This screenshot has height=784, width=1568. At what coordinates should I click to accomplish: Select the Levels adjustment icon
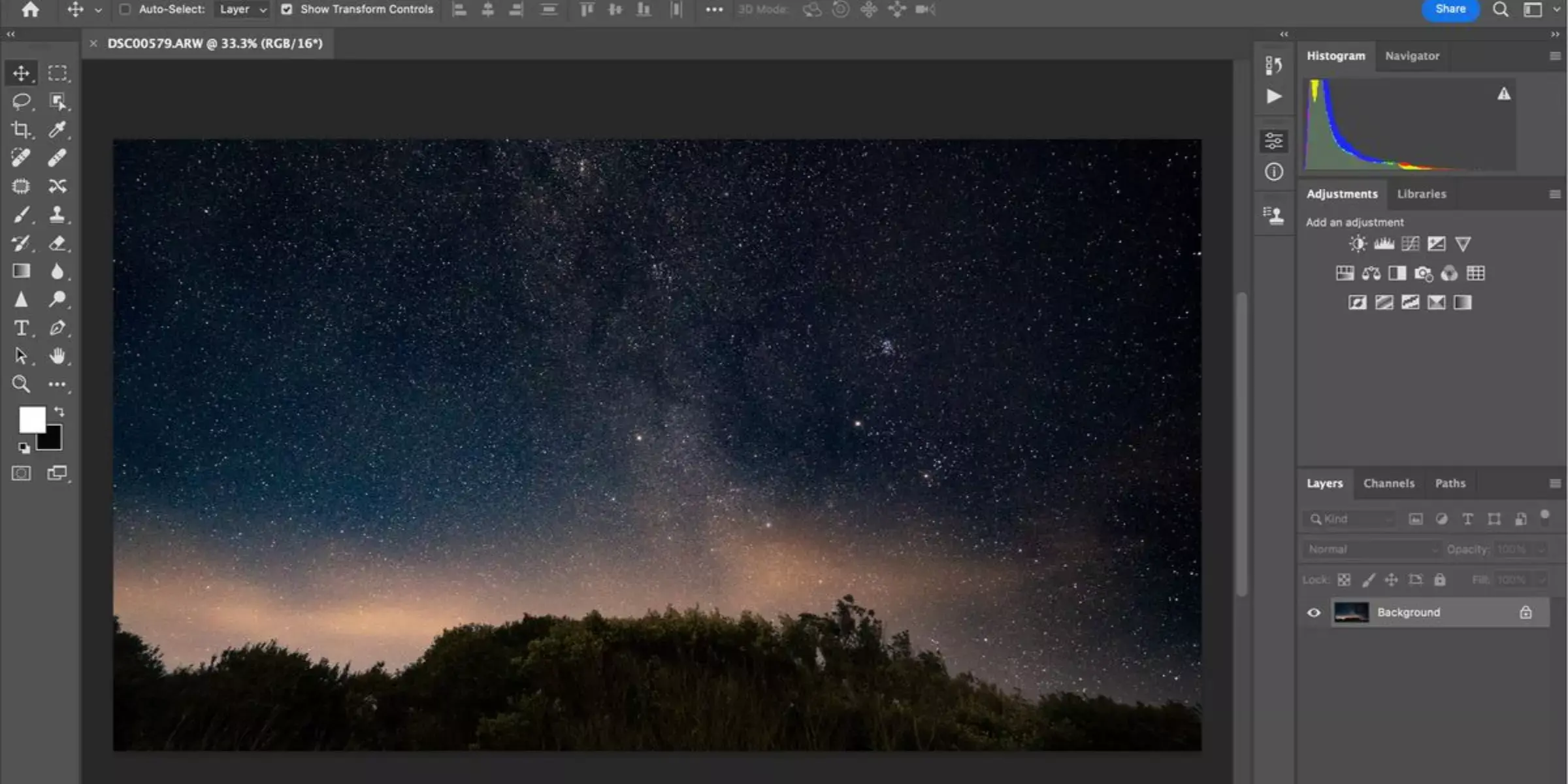pos(1383,243)
